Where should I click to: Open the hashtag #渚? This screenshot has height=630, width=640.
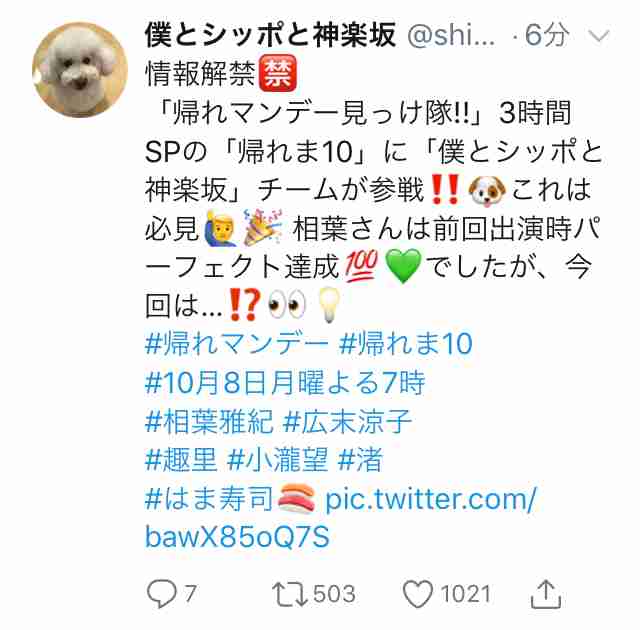point(361,460)
